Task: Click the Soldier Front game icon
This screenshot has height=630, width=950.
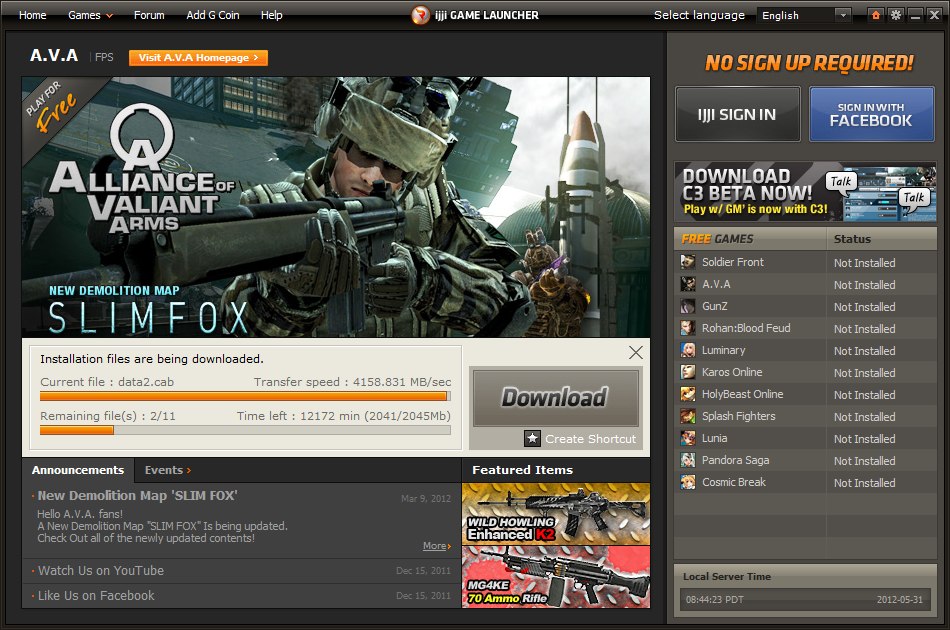Action: point(688,262)
